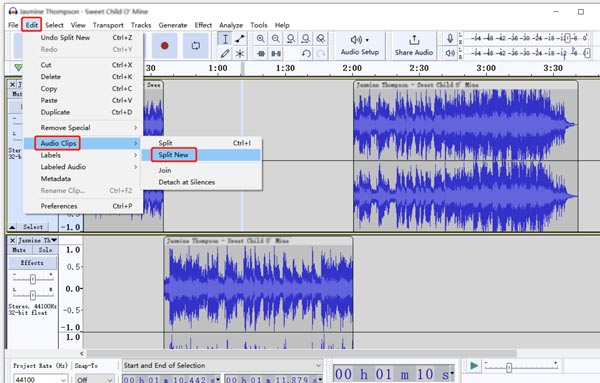
Task: Open the Snap-To Off dropdown
Action: pyautogui.click(x=94, y=379)
